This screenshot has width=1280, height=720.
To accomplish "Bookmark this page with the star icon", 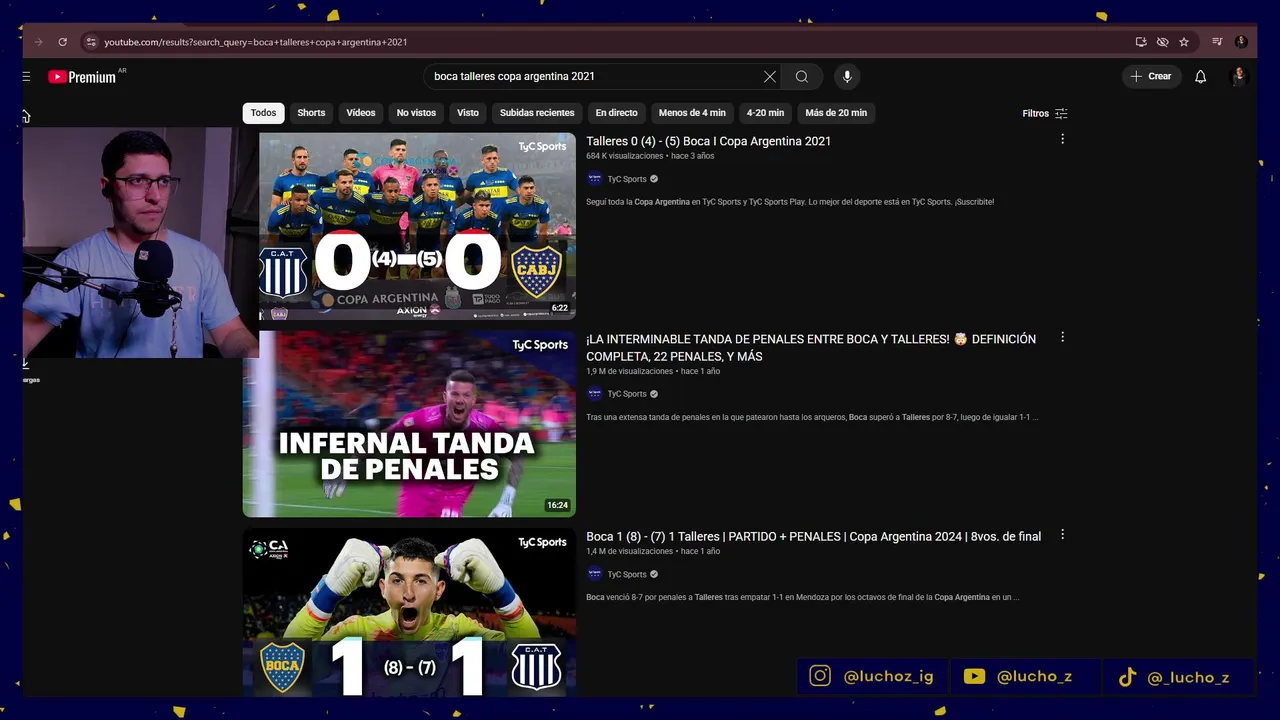I will pyautogui.click(x=1184, y=42).
